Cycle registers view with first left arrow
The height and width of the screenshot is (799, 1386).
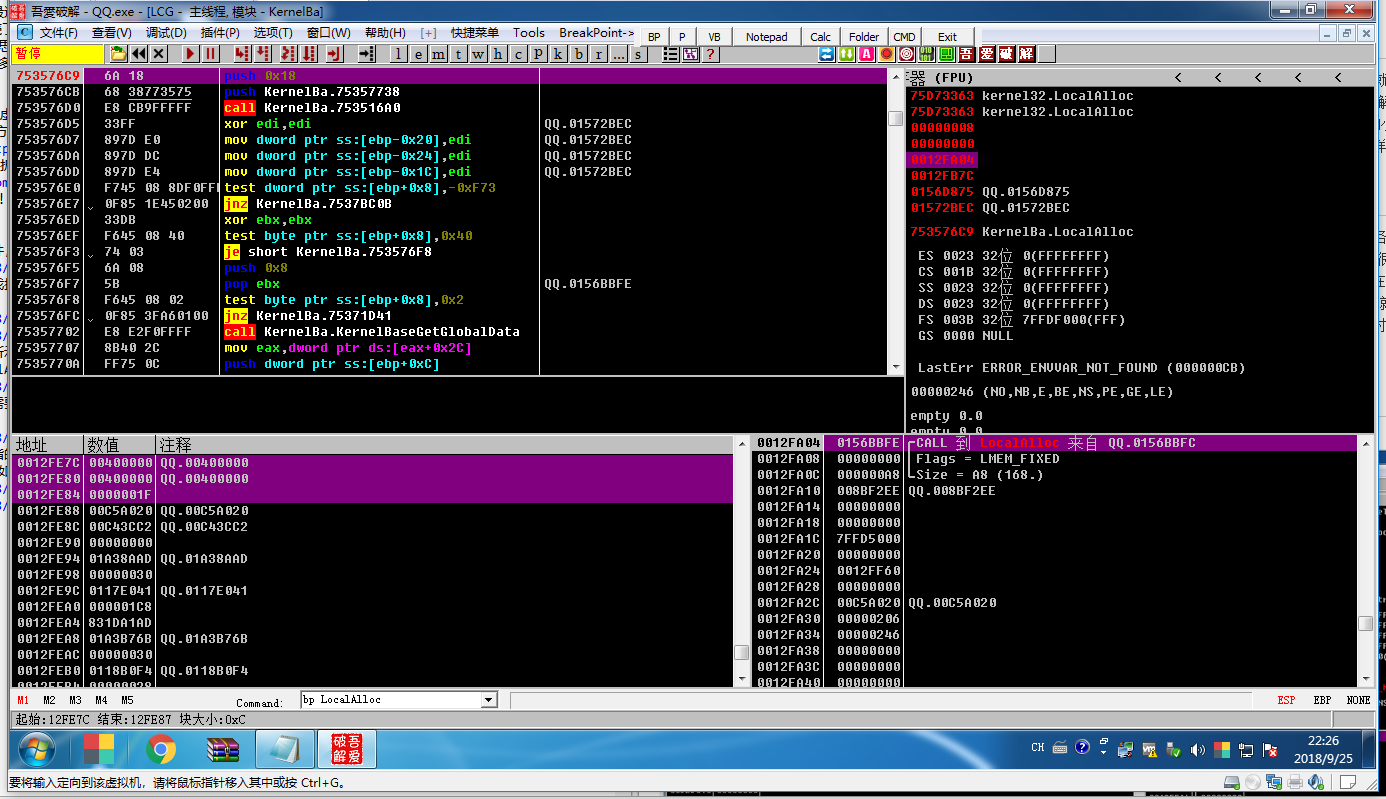1179,77
